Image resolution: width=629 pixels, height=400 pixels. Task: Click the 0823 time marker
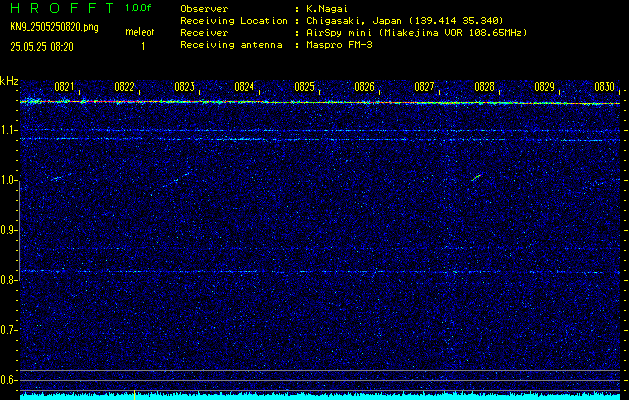tap(185, 87)
